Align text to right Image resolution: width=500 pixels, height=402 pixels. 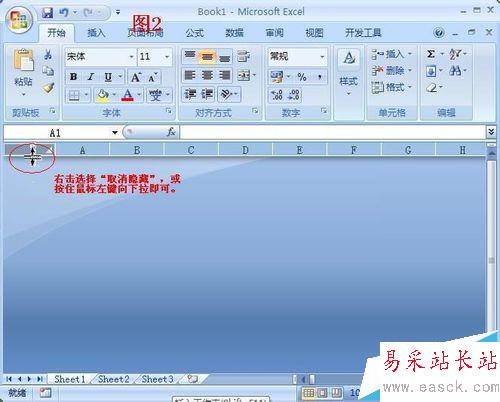pos(225,76)
